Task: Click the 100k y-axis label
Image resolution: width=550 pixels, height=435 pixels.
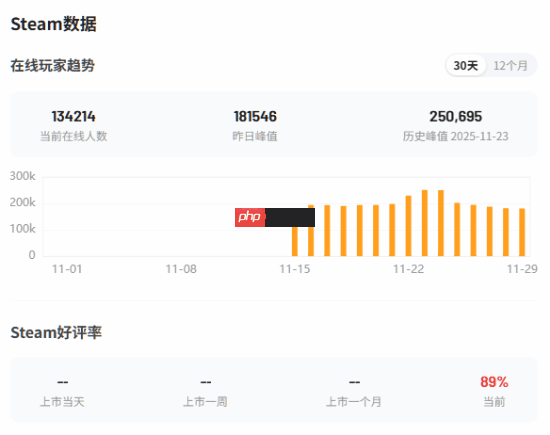Action: [22, 229]
